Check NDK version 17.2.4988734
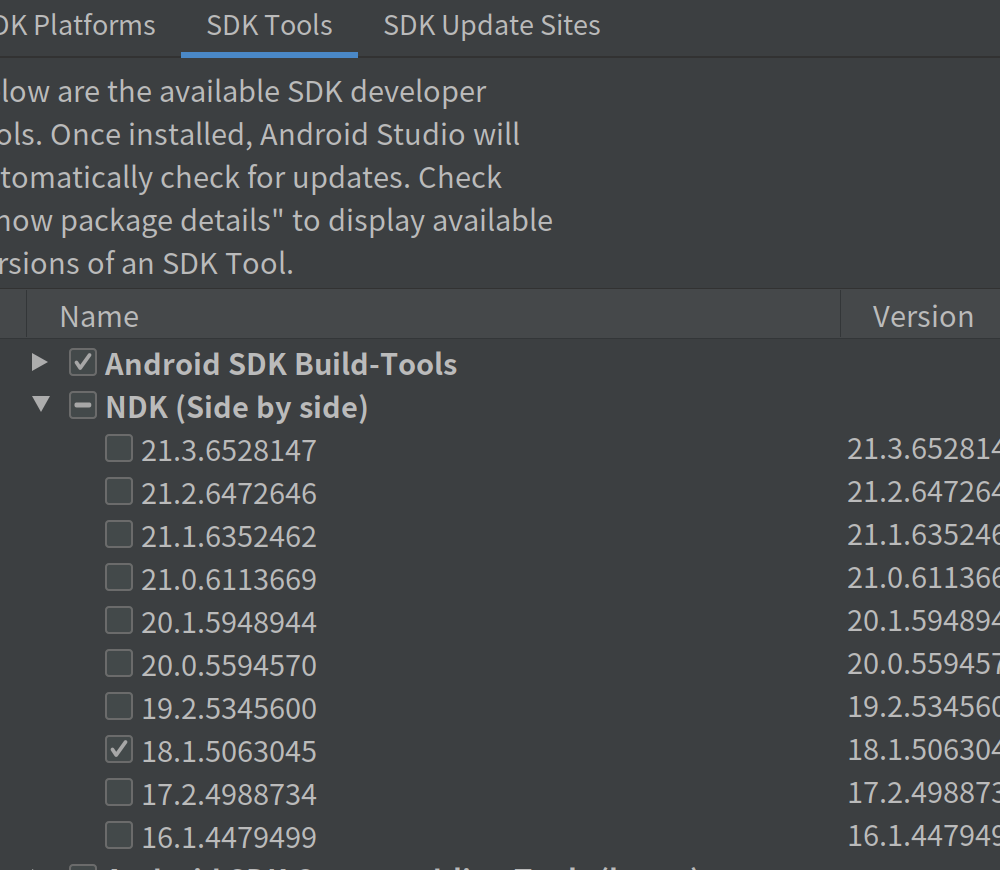The width and height of the screenshot is (1000, 870). pyautogui.click(x=118, y=791)
